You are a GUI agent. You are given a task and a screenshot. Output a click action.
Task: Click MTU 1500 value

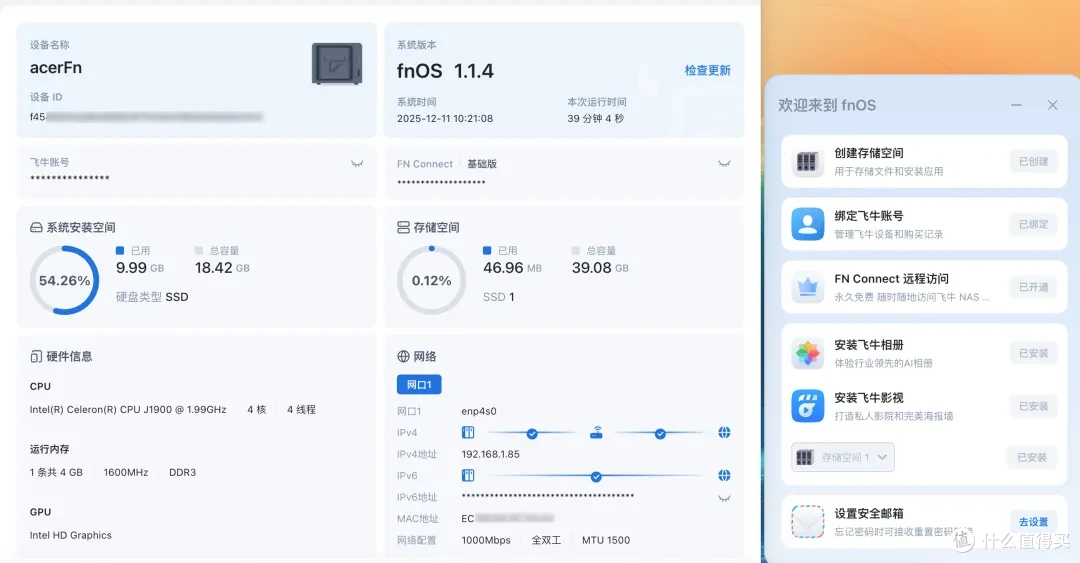[x=606, y=540]
